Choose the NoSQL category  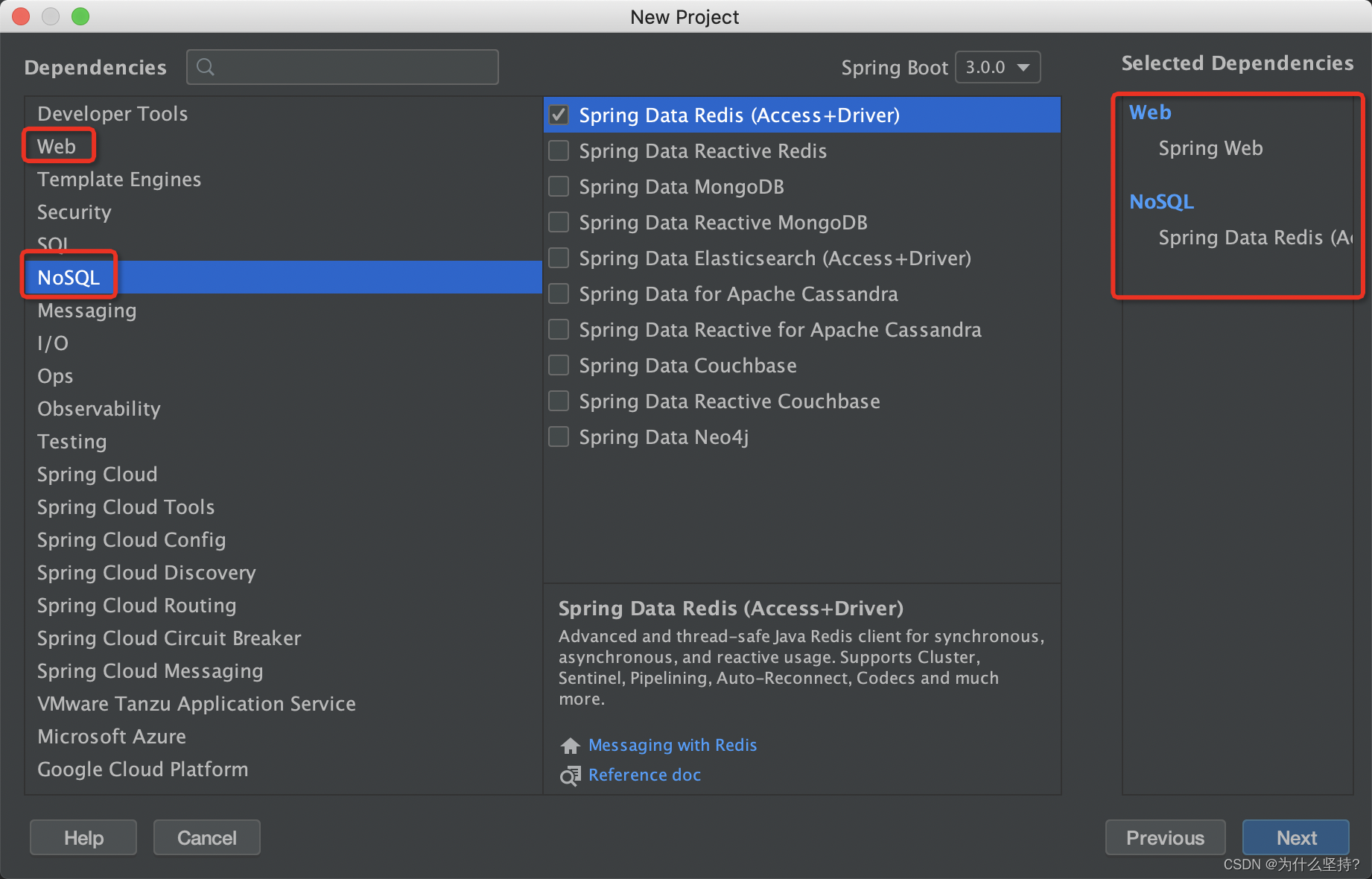point(283,278)
